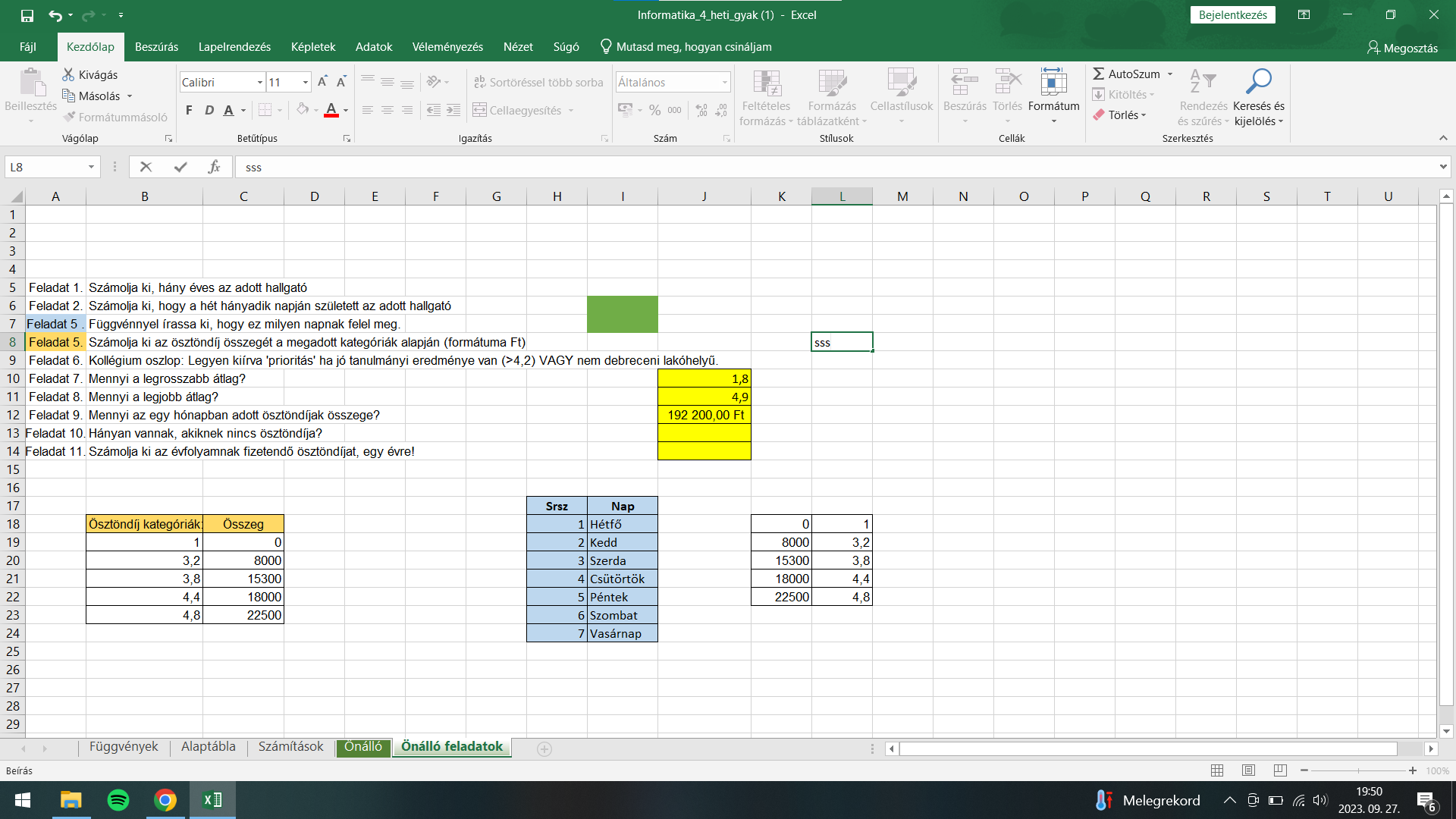Confirm cell entry with checkmark icon
The height and width of the screenshot is (819, 1456).
click(180, 167)
